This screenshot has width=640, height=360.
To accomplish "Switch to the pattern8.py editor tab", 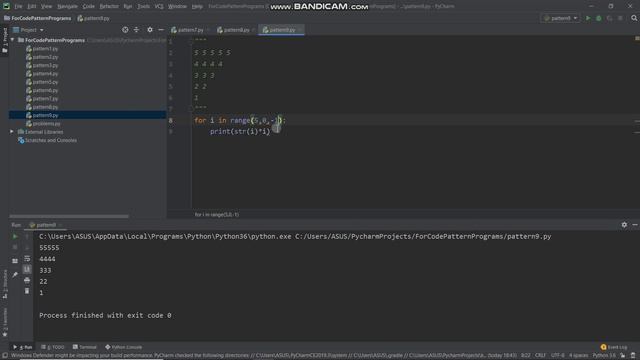I will coord(236,30).
